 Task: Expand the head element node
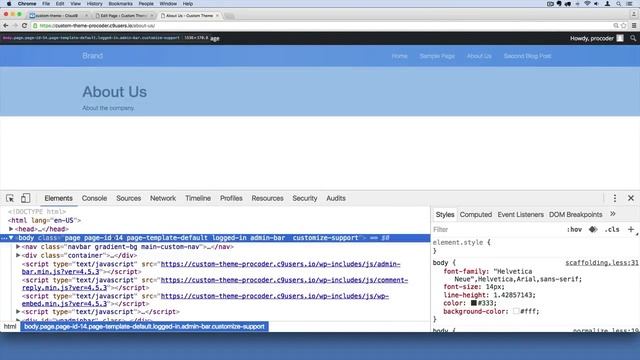click(x=11, y=229)
